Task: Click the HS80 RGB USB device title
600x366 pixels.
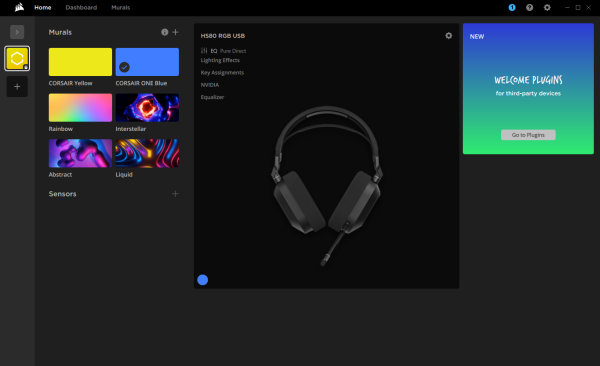Action: [223, 36]
